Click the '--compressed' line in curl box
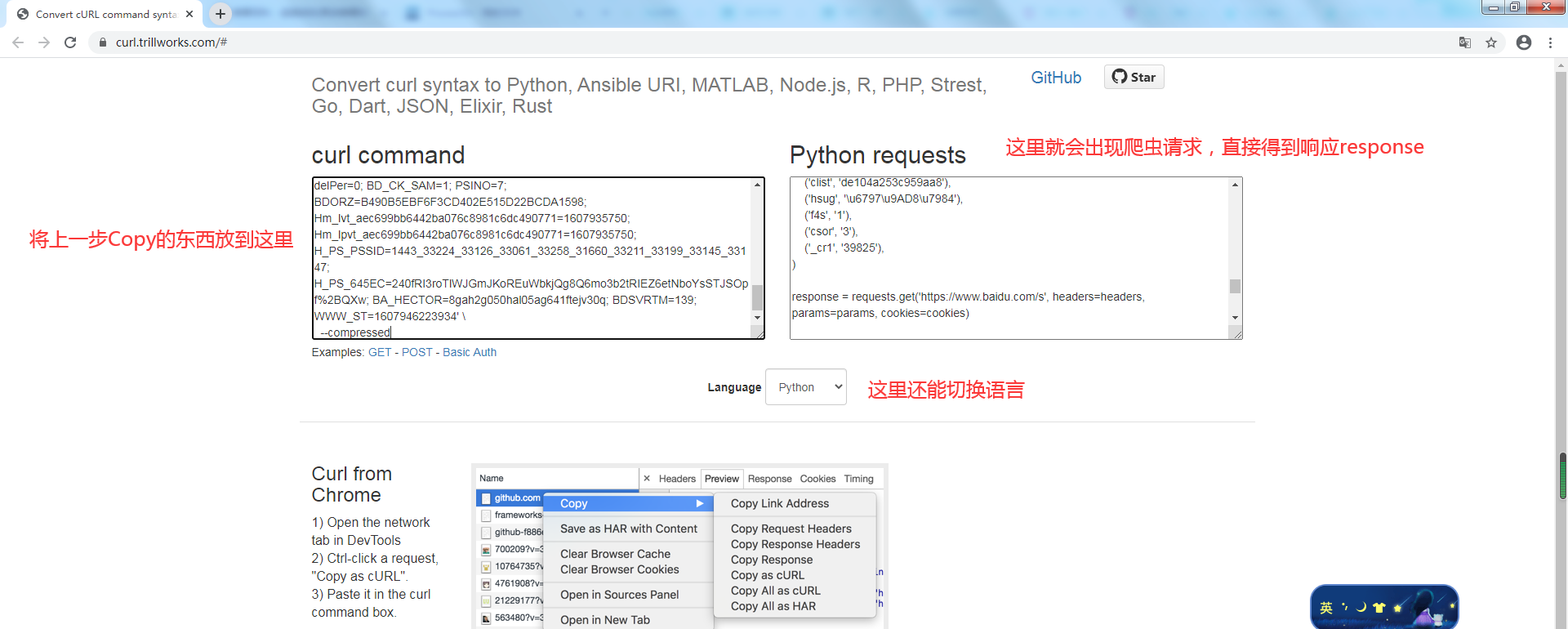This screenshot has width=1568, height=629. coord(356,332)
